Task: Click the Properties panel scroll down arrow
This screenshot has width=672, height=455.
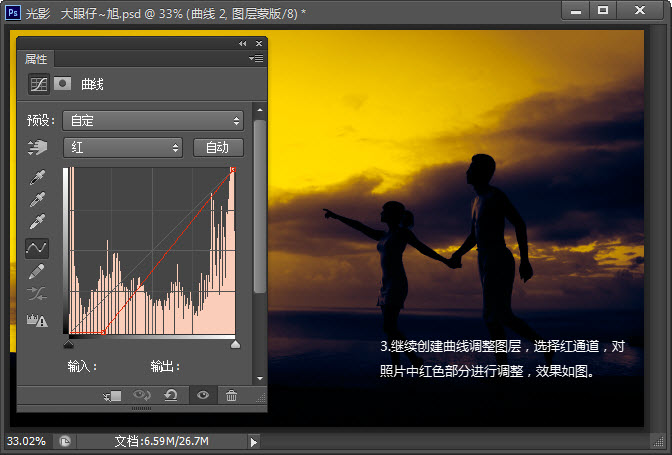Action: tap(260, 378)
